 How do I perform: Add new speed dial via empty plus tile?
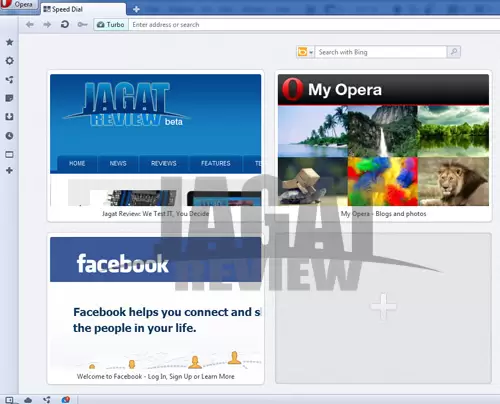383,308
